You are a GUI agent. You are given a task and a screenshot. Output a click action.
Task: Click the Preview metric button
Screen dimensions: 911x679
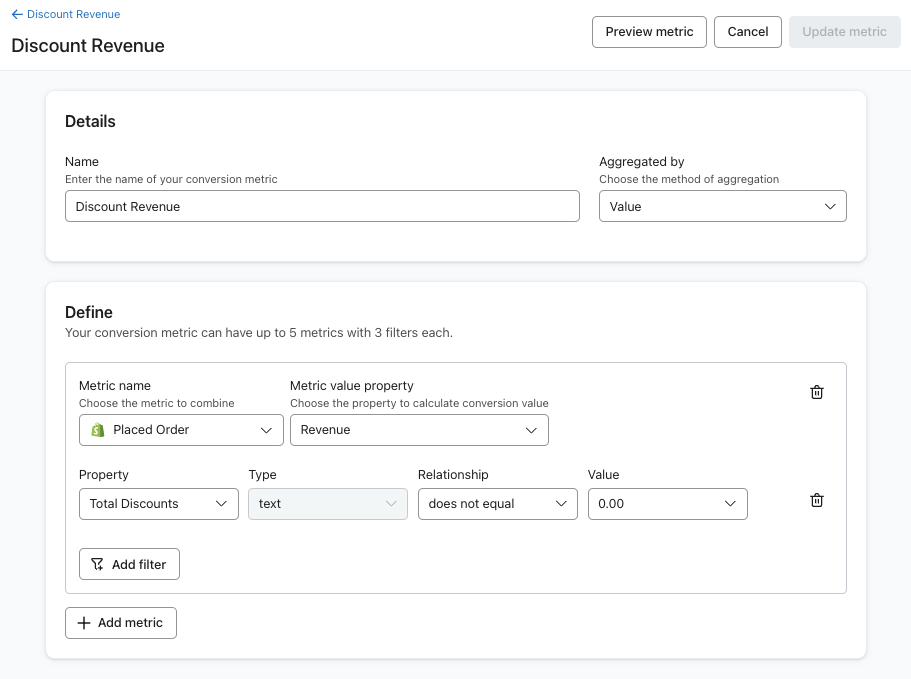[x=649, y=32]
